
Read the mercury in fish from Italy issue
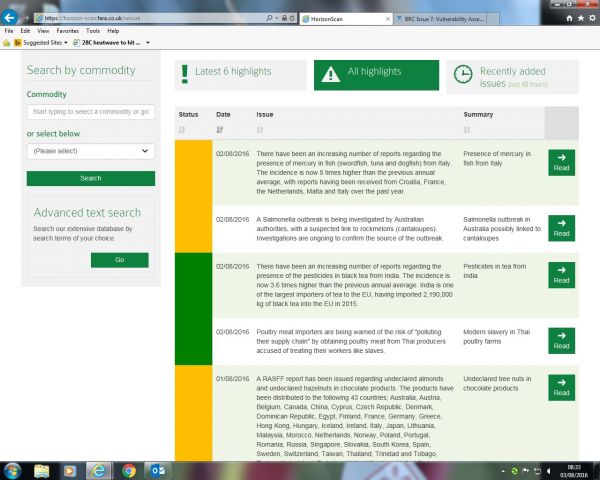[561, 163]
